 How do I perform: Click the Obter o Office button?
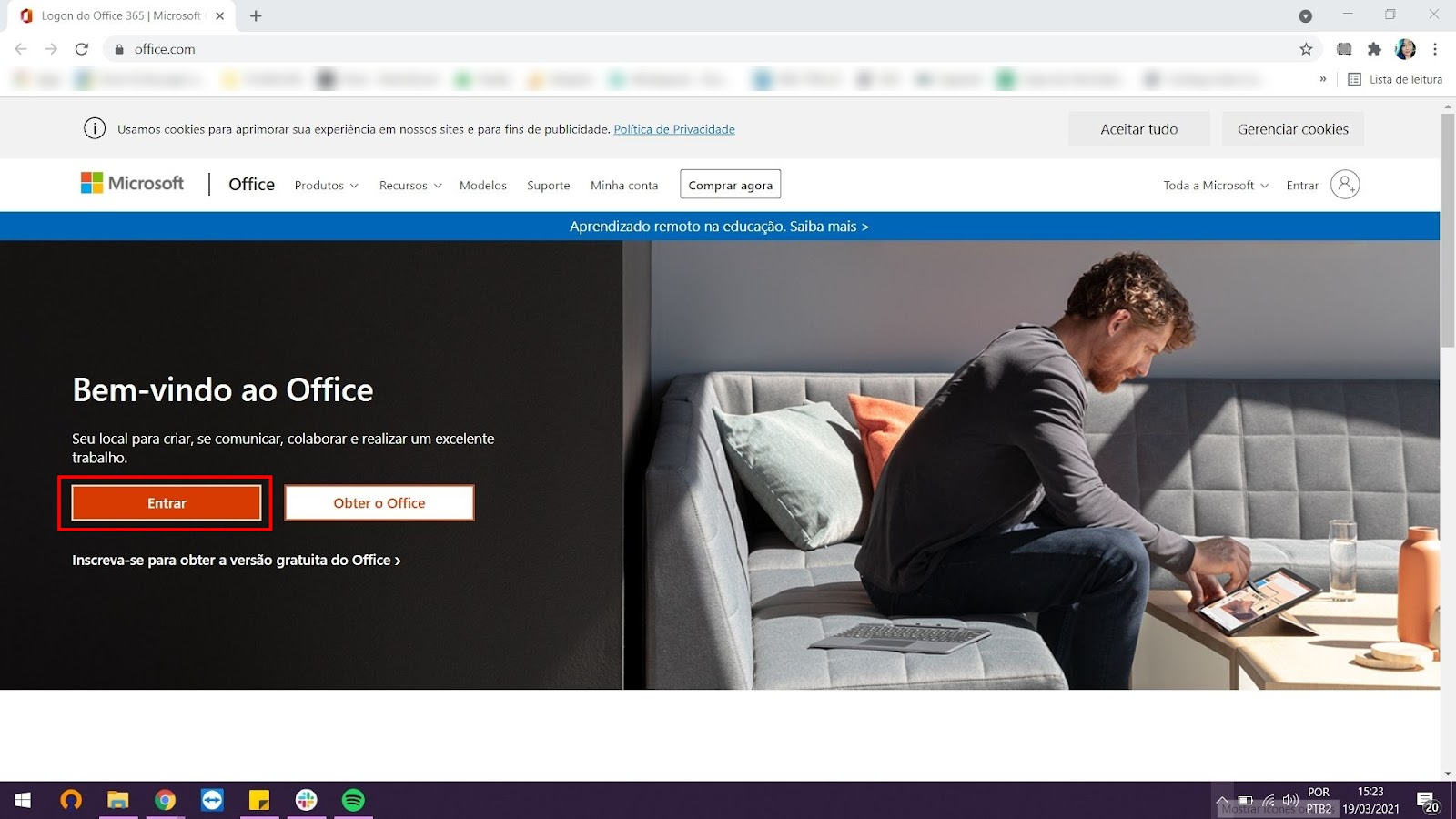pyautogui.click(x=379, y=503)
